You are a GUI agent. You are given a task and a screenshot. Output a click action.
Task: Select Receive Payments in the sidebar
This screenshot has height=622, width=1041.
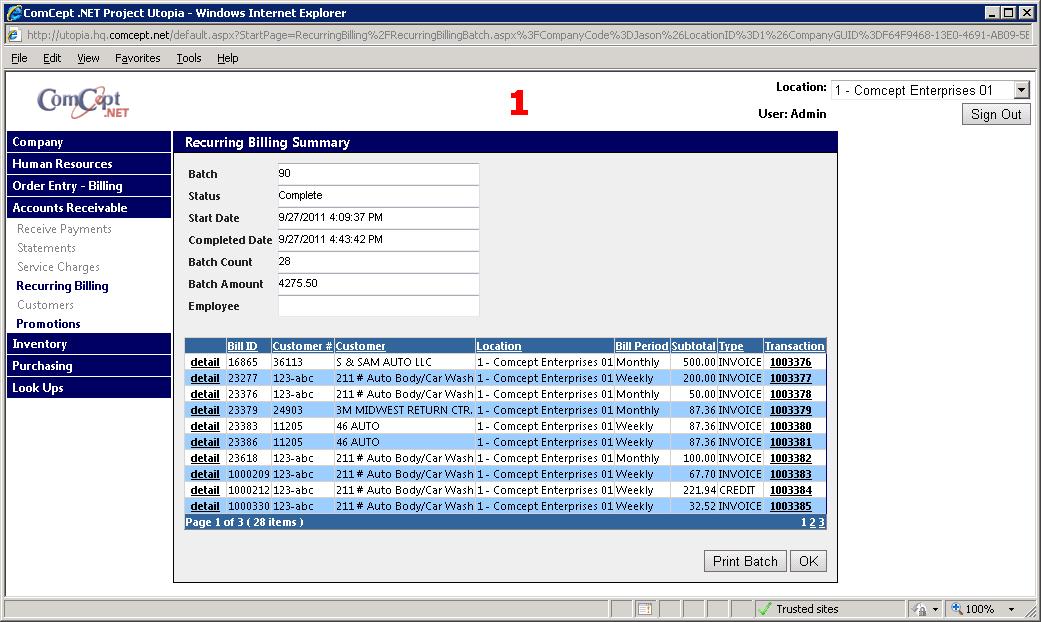point(64,229)
